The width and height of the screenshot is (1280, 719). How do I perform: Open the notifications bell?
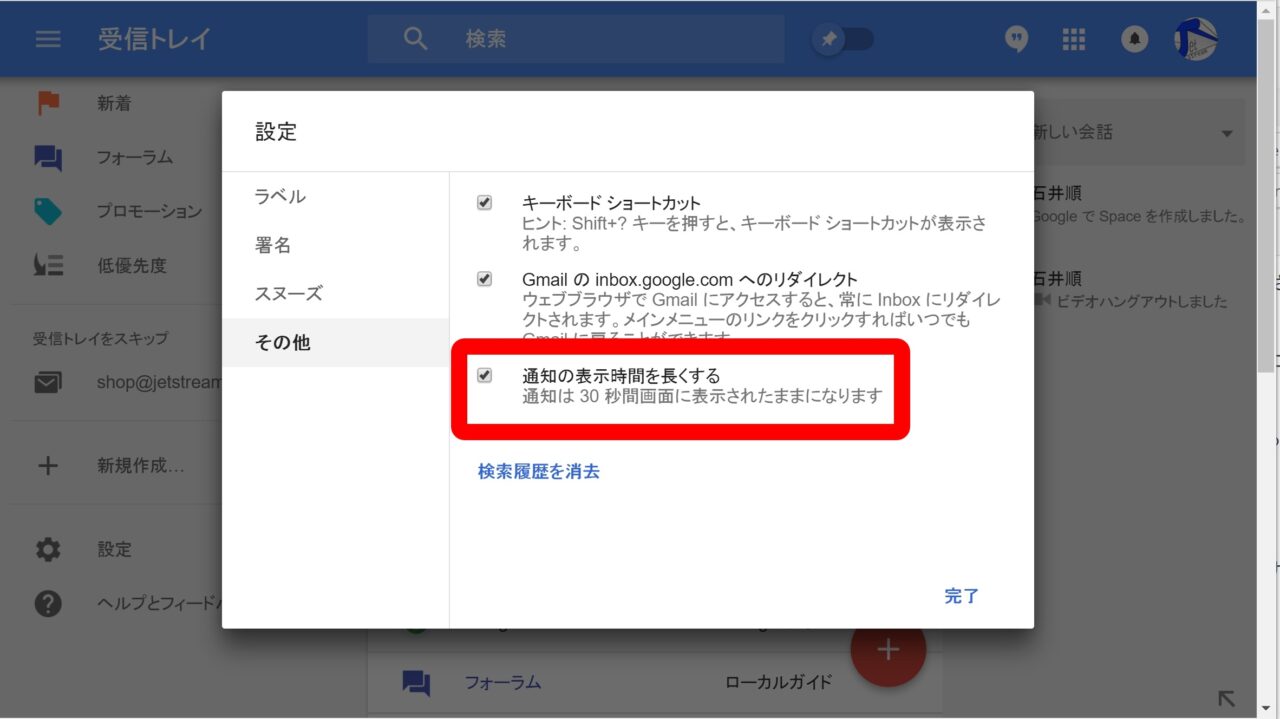[x=1134, y=39]
